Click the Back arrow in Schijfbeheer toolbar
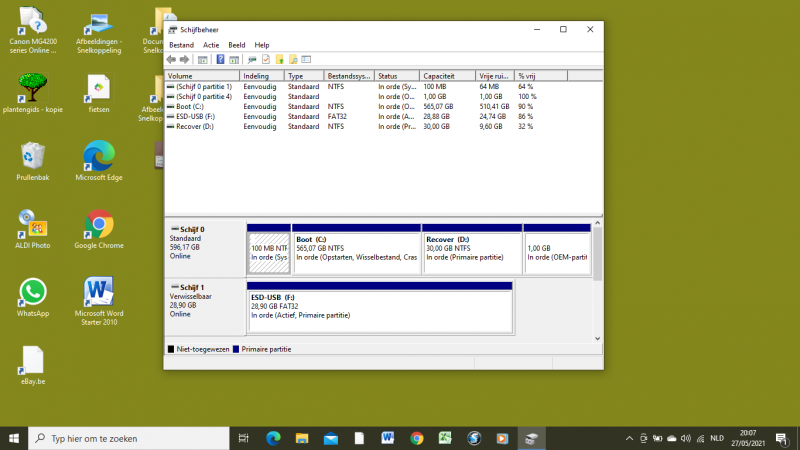This screenshot has width=800, height=450. point(171,59)
